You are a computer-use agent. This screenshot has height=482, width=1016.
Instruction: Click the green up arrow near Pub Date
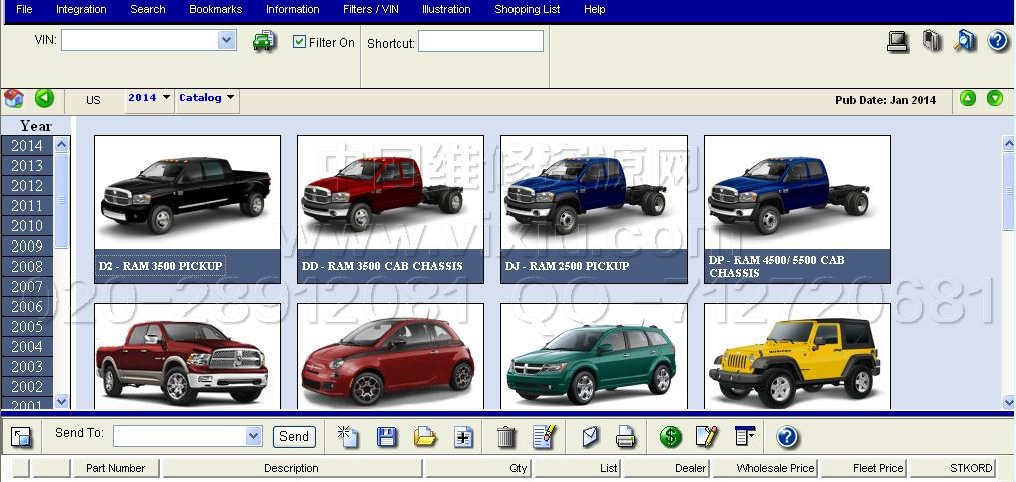(x=968, y=98)
